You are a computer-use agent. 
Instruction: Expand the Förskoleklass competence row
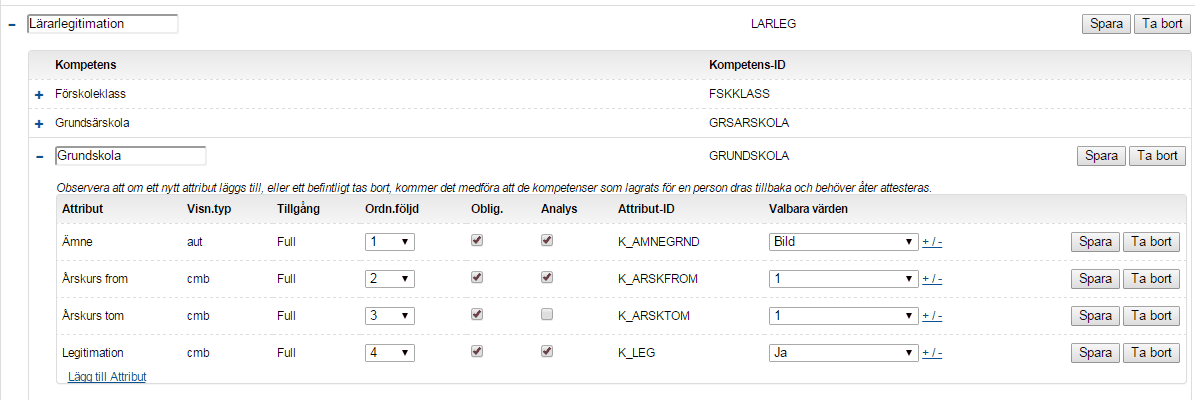point(39,94)
